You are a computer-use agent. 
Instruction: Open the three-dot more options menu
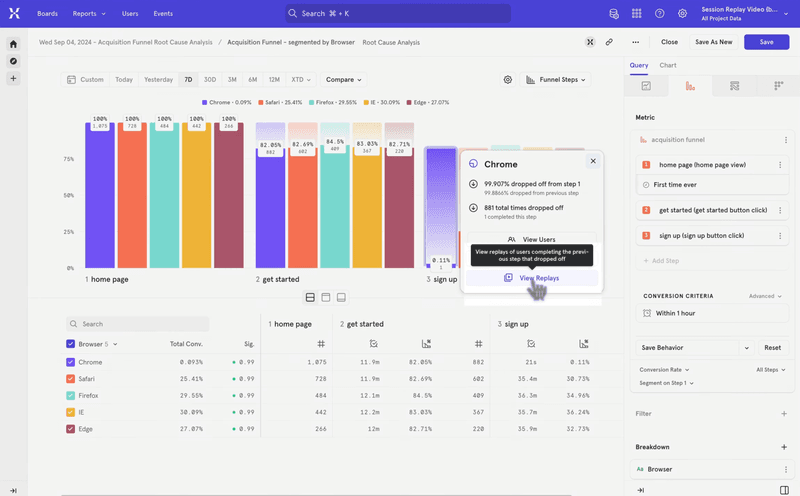(635, 42)
